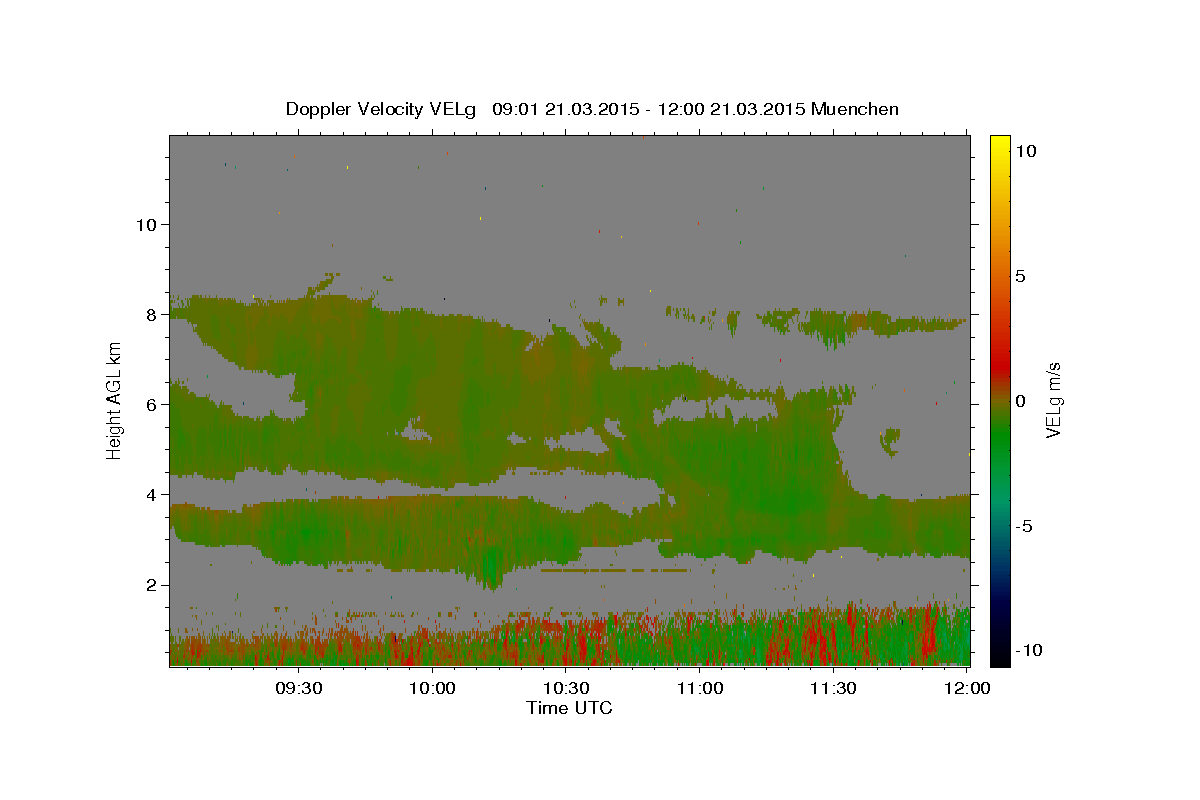
Task: Click the height tick label 2
Action: (151, 585)
